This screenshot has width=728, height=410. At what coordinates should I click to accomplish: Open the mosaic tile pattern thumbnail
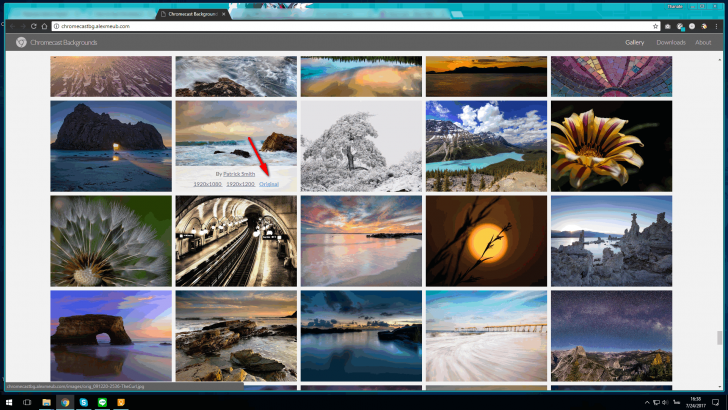[x=611, y=77]
